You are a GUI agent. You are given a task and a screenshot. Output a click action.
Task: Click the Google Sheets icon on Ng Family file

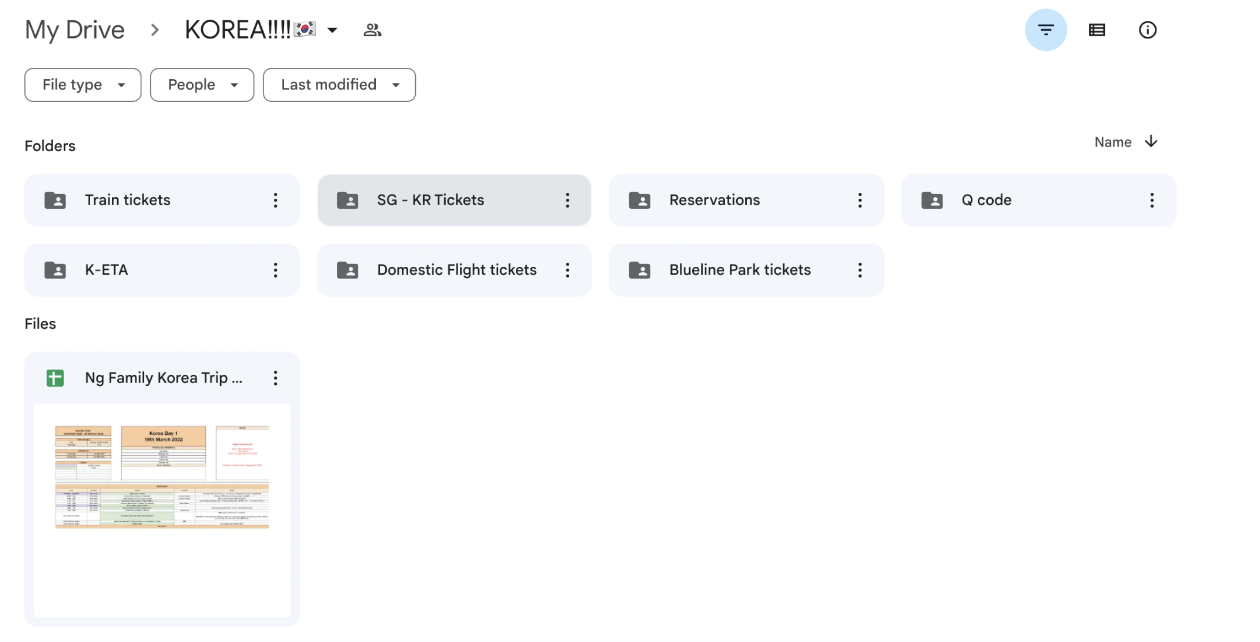click(56, 378)
